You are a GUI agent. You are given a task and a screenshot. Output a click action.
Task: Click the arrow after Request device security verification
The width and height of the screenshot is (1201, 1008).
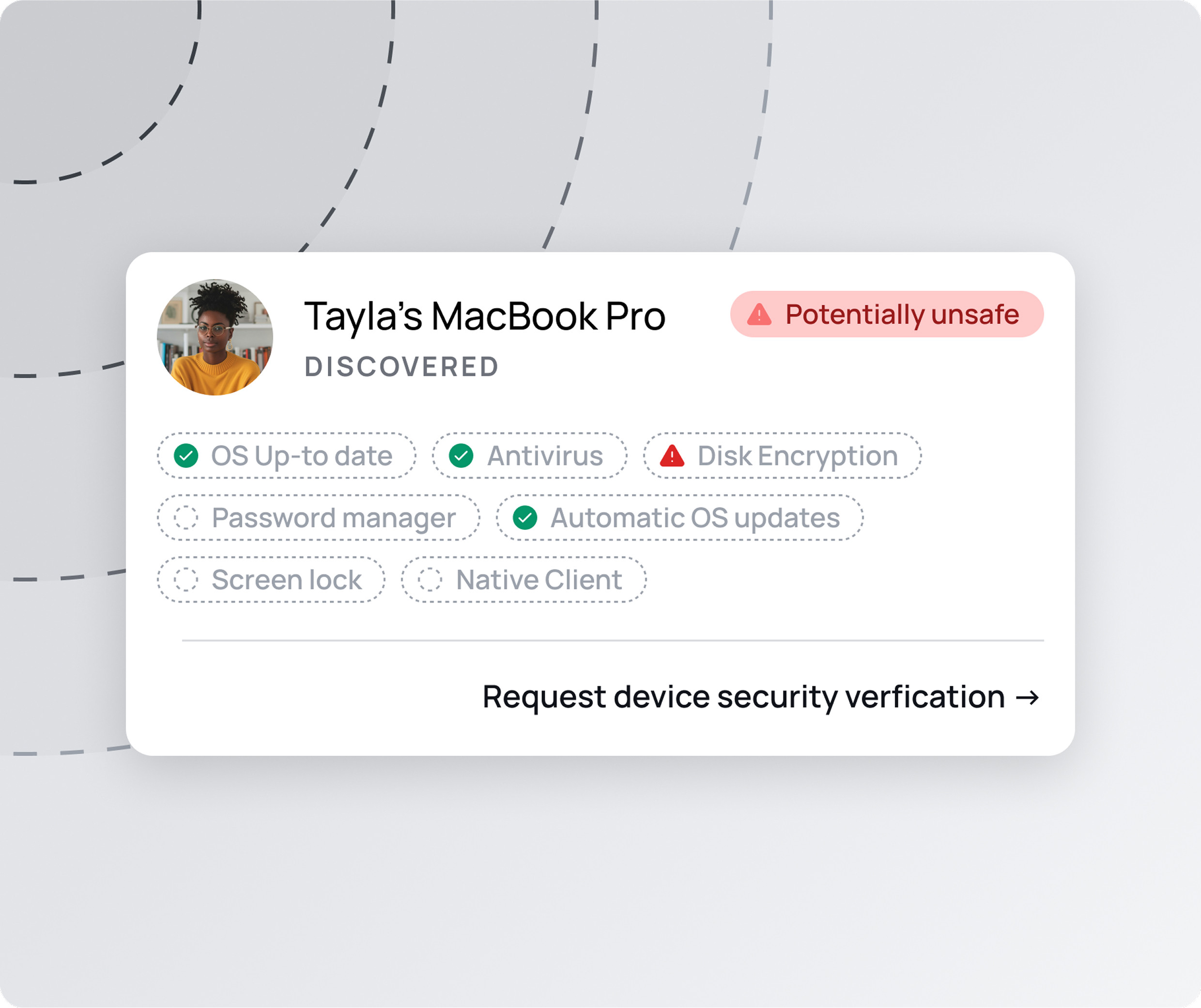click(1027, 698)
